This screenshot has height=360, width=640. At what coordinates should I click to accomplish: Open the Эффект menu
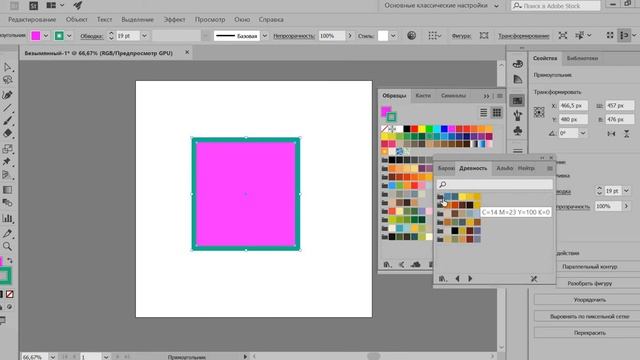tap(174, 20)
